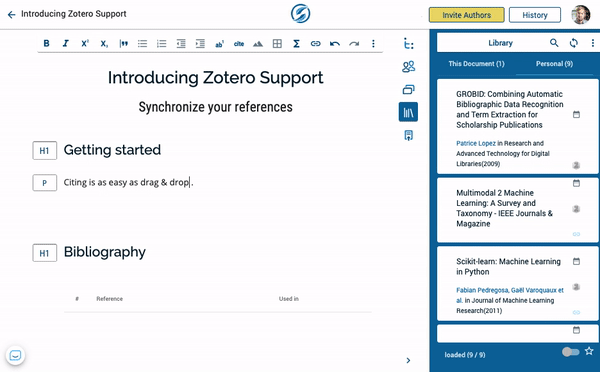Place cursor in Getting started heading
The height and width of the screenshot is (372, 600).
tap(112, 150)
